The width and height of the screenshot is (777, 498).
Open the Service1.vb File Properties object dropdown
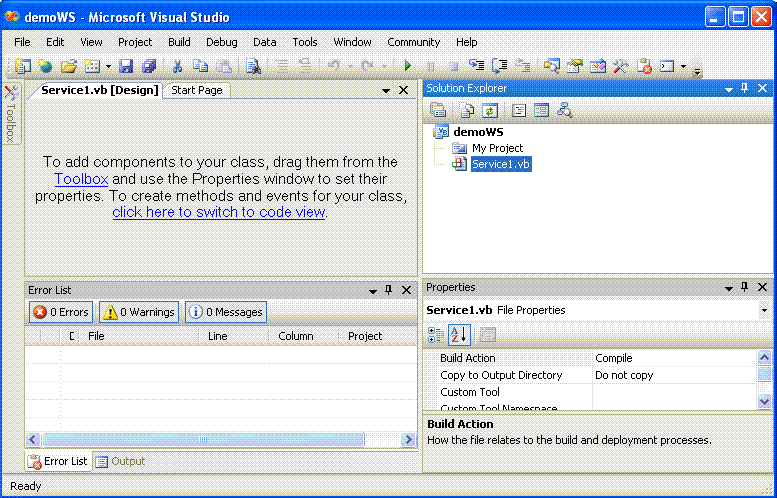[x=764, y=311]
